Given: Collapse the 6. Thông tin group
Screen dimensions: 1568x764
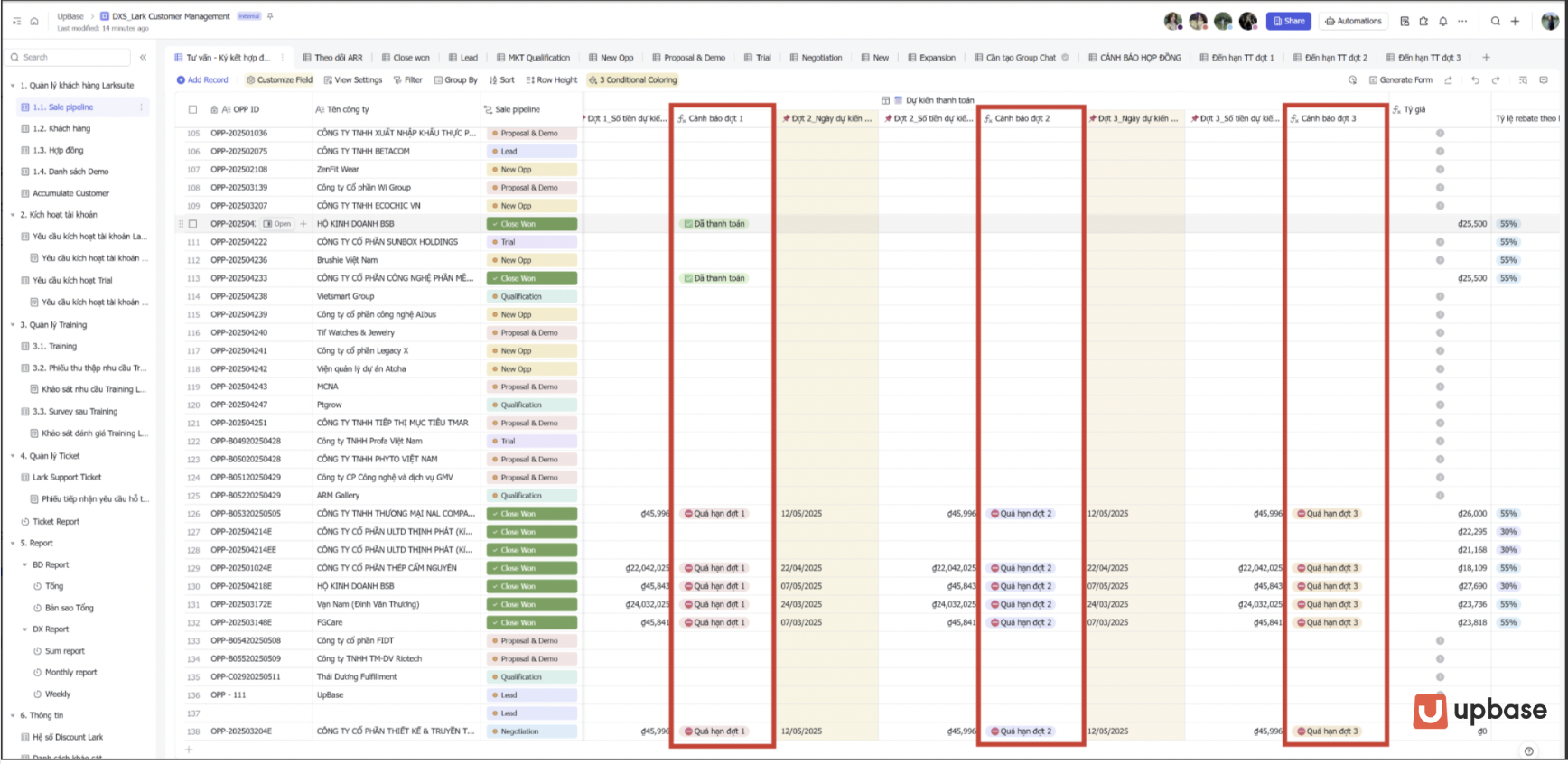Looking at the screenshot, I should click(13, 715).
